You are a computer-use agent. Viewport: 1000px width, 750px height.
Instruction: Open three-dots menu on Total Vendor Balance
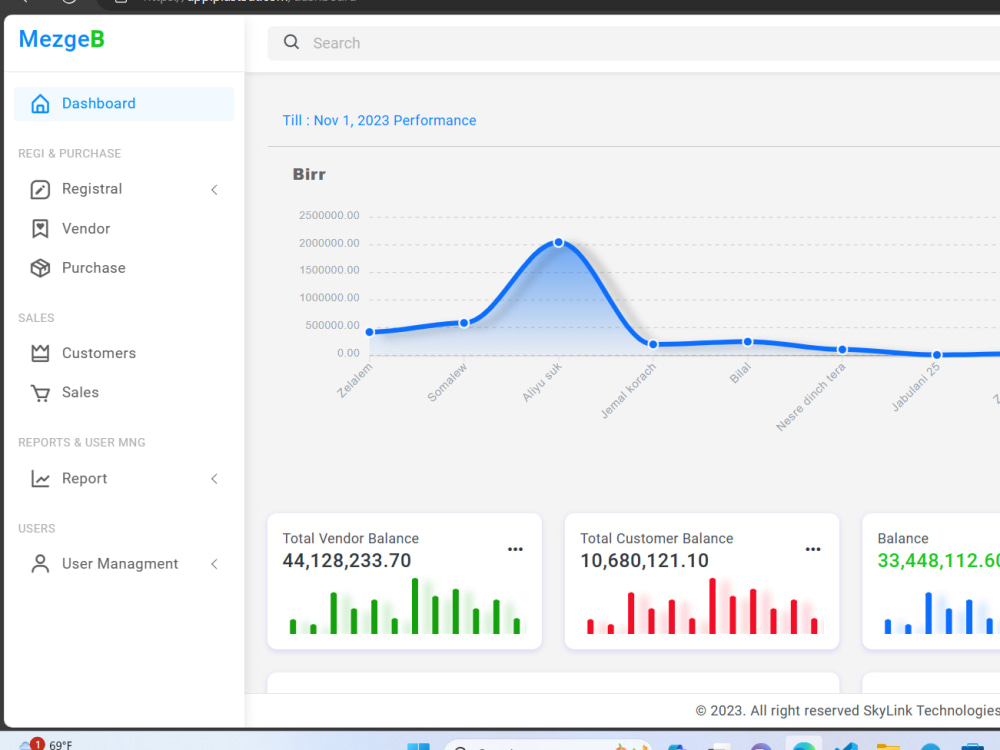click(515, 549)
